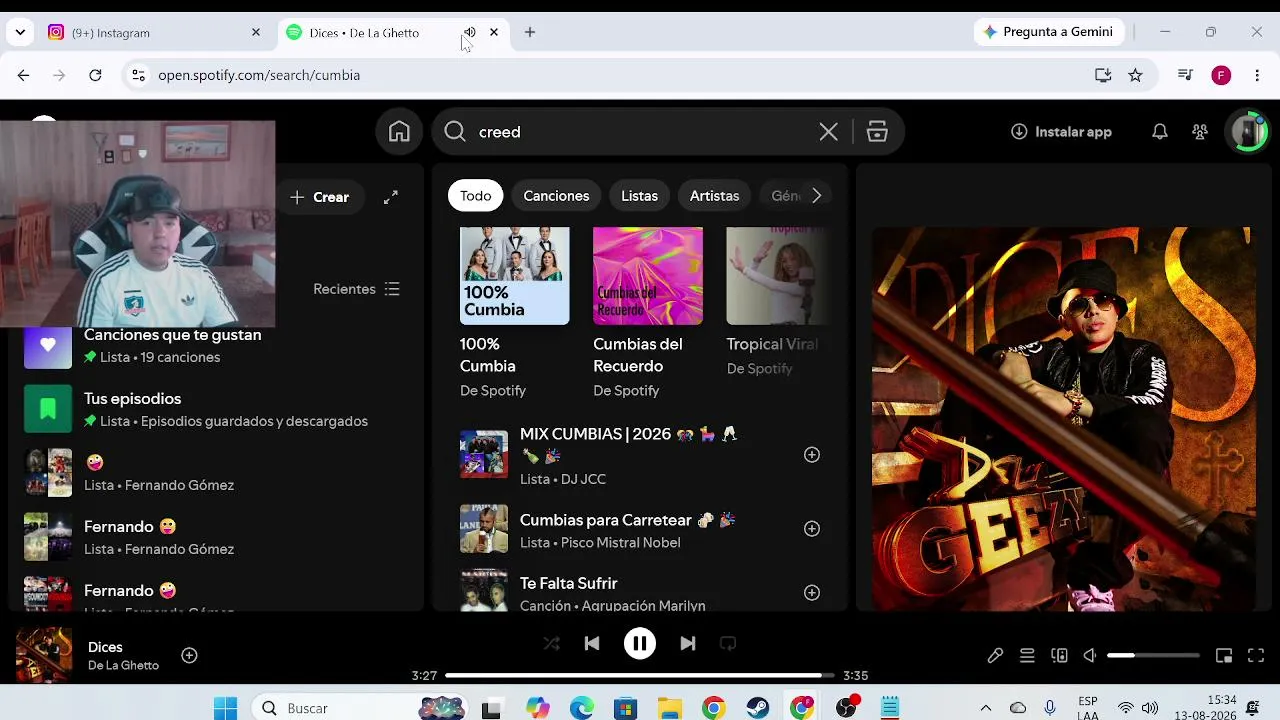Screen dimensions: 1280x720
Task: Open Chrome media controls icon
Action: tap(1185, 75)
